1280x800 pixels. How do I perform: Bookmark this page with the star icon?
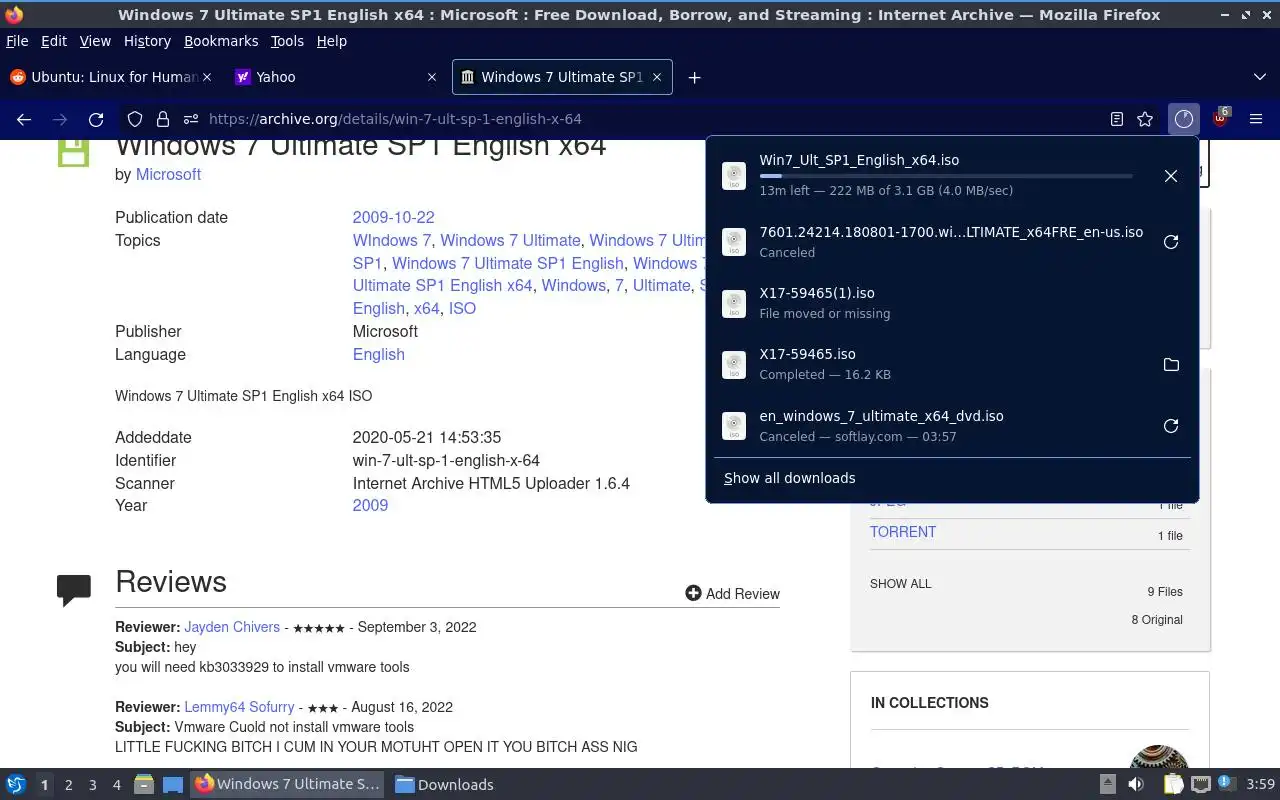click(x=1145, y=119)
